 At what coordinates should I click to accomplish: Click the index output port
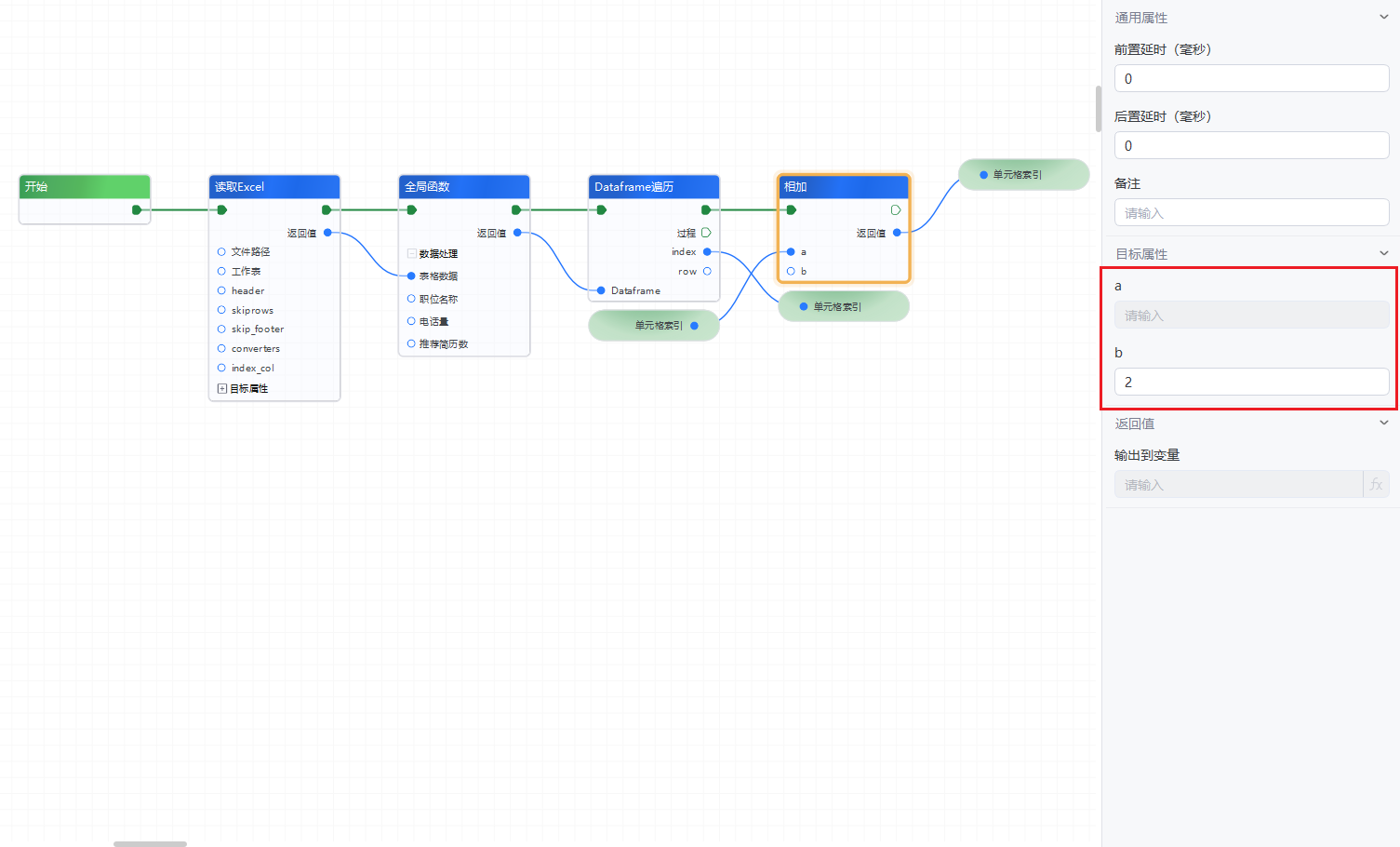pos(707,251)
